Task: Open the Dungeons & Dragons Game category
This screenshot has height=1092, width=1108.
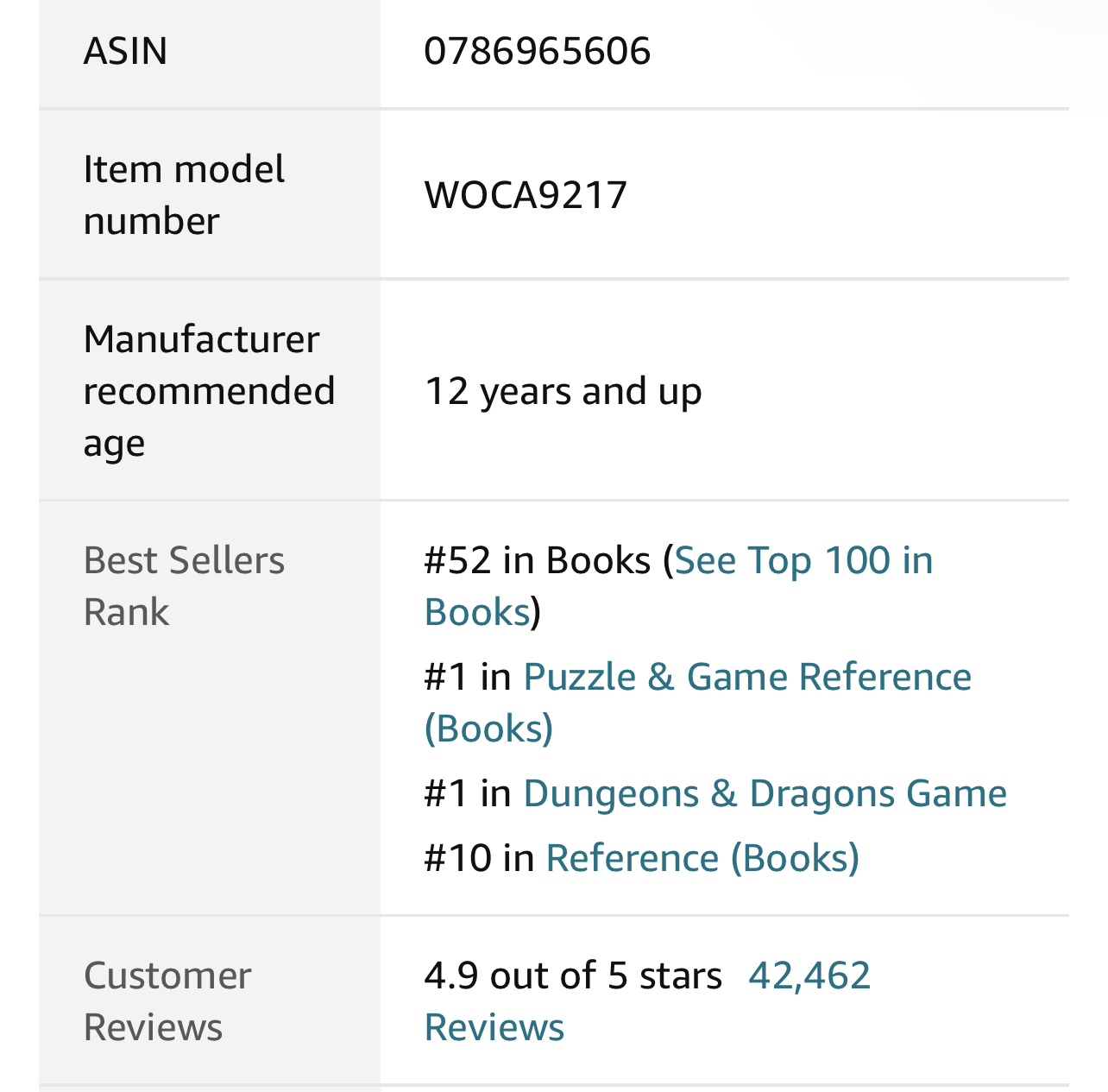Action: pyautogui.click(x=765, y=793)
